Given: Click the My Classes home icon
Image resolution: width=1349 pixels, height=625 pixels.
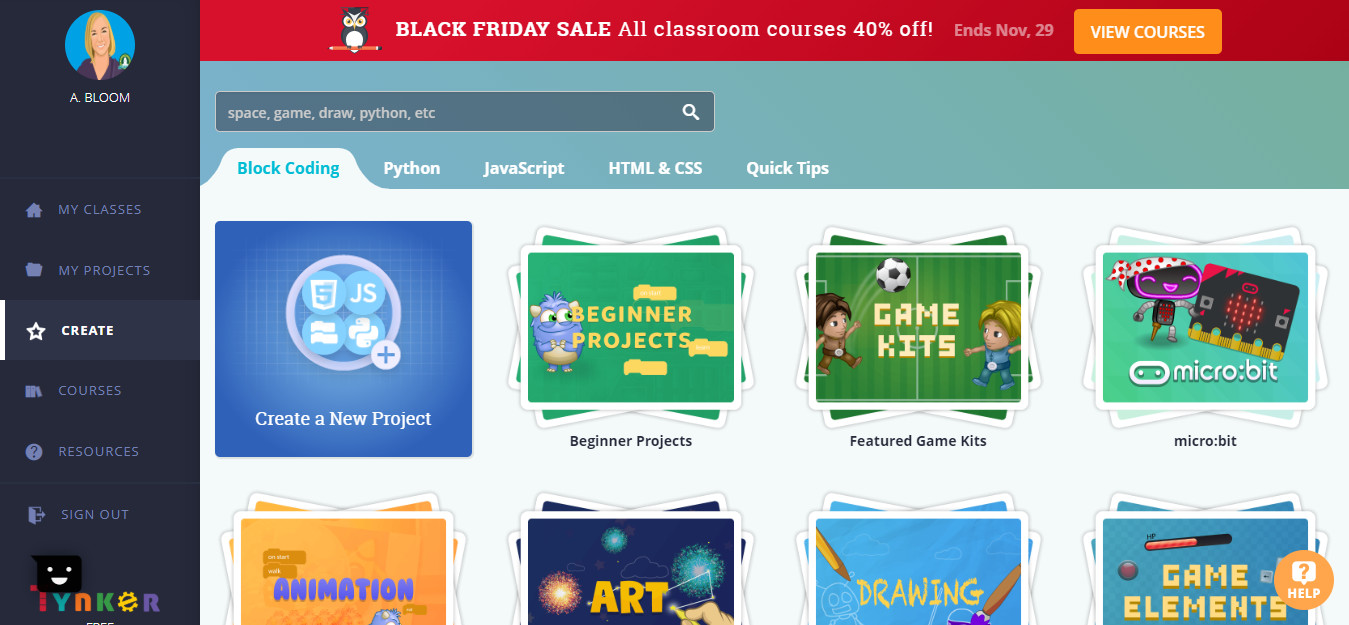Looking at the screenshot, I should click(34, 210).
